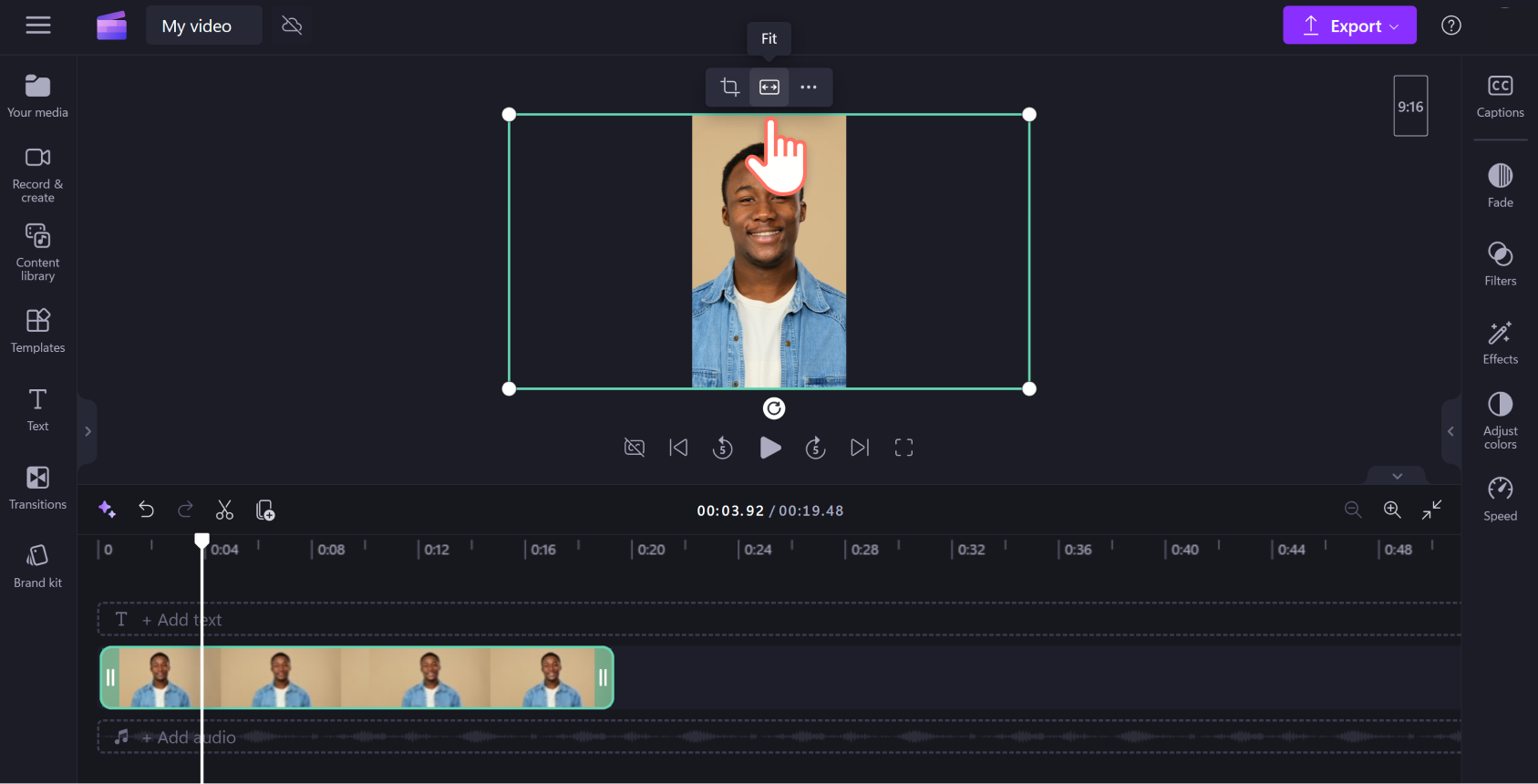Click the rotate handle below the preview
Viewport: 1538px width, 784px height.
pos(773,408)
